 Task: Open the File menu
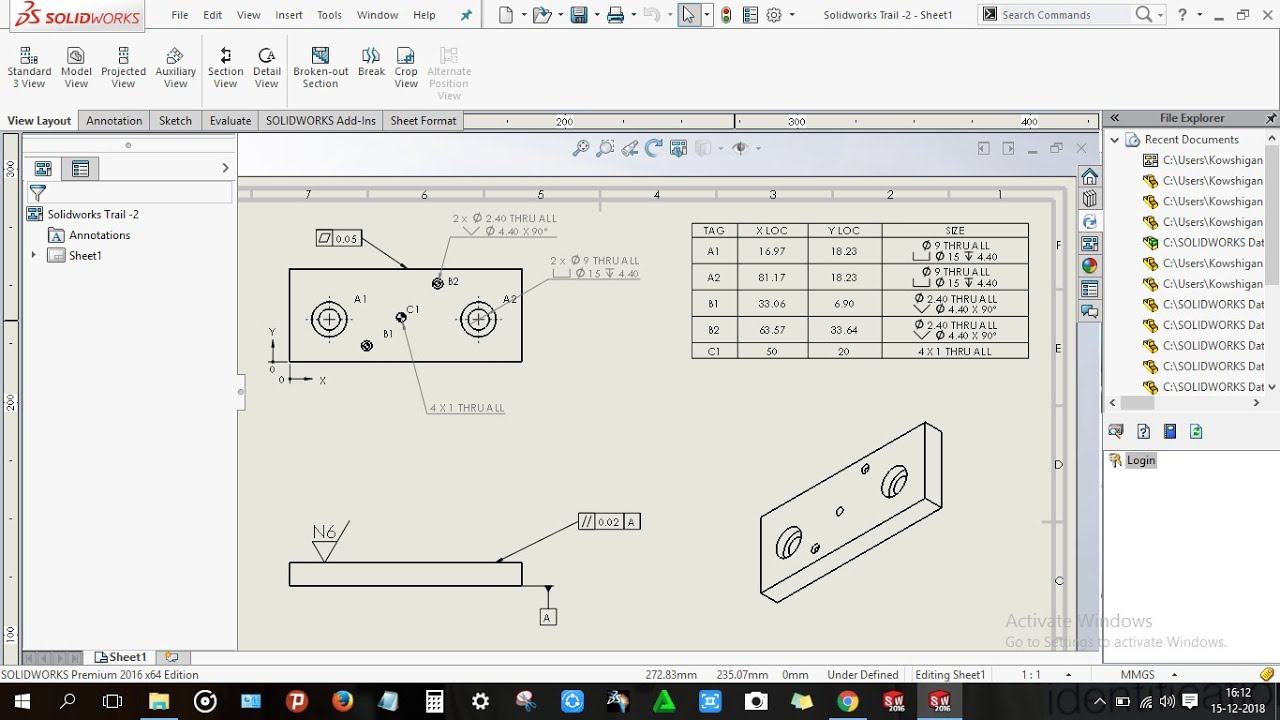[179, 15]
